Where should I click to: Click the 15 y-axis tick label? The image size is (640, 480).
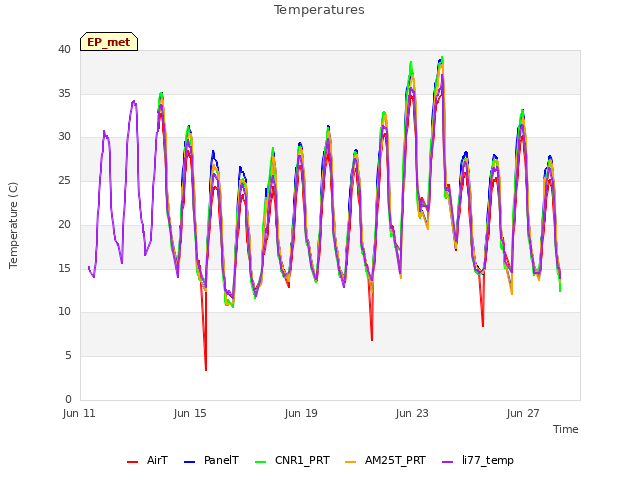click(x=64, y=268)
